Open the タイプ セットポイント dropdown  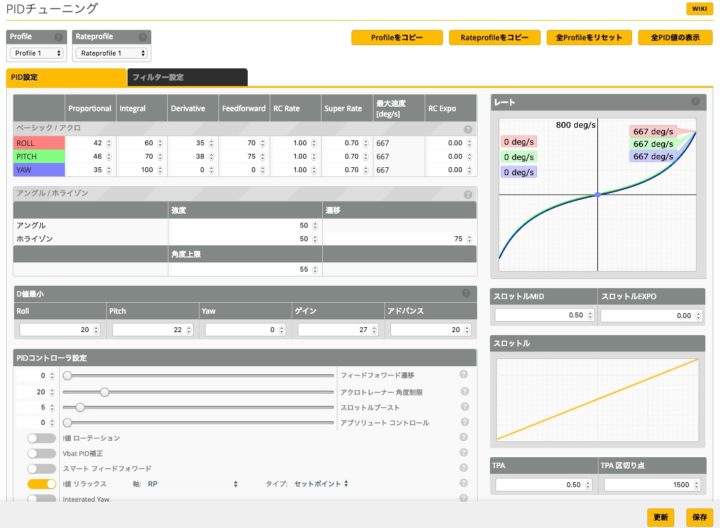[x=320, y=483]
